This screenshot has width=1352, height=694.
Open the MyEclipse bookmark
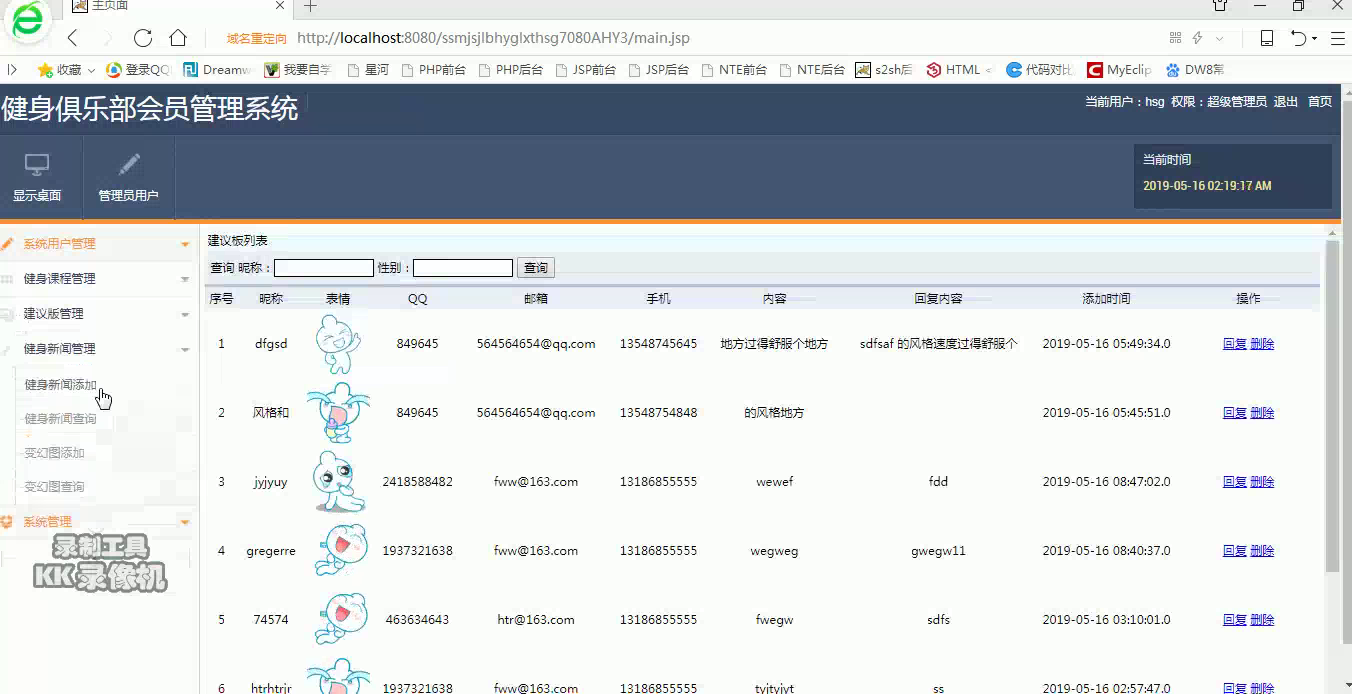1120,70
